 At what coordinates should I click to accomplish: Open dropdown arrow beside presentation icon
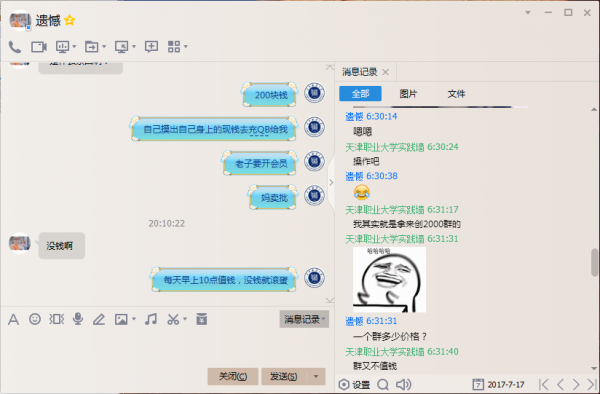(x=74, y=47)
